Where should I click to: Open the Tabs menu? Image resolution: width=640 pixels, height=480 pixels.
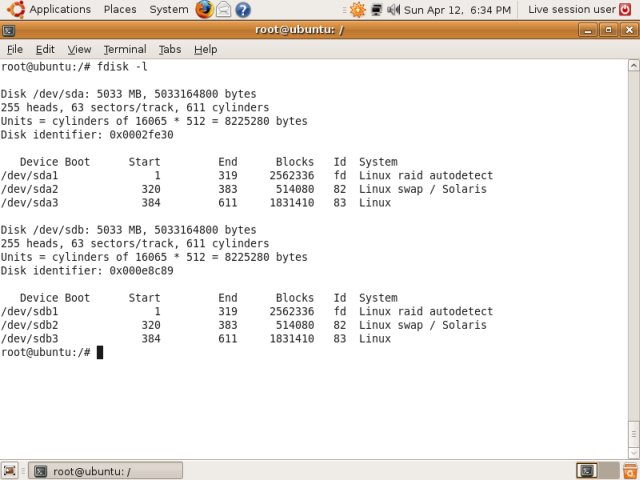pos(170,49)
